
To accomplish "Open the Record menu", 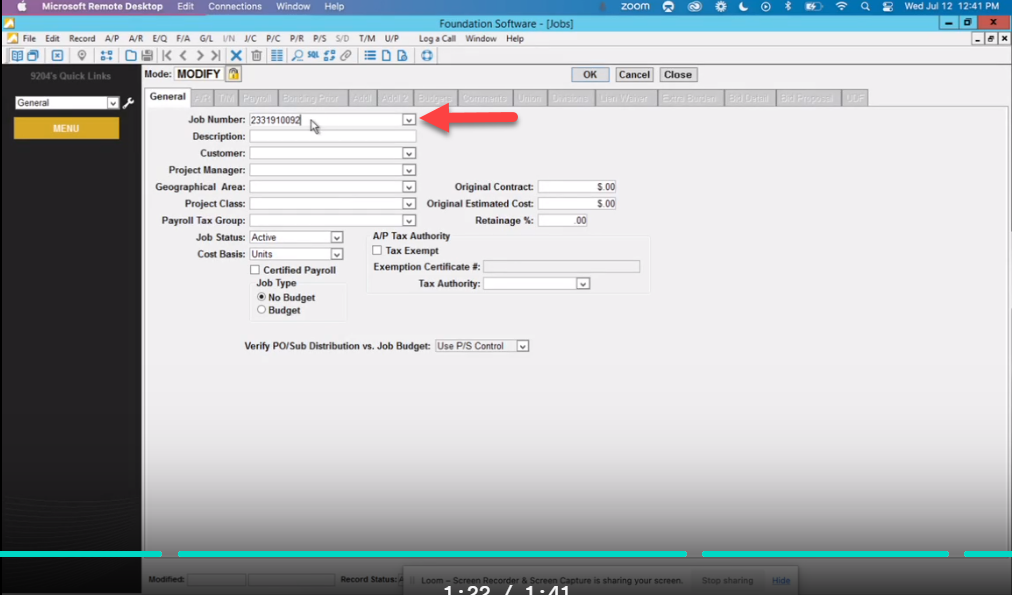I will pyautogui.click(x=82, y=38).
